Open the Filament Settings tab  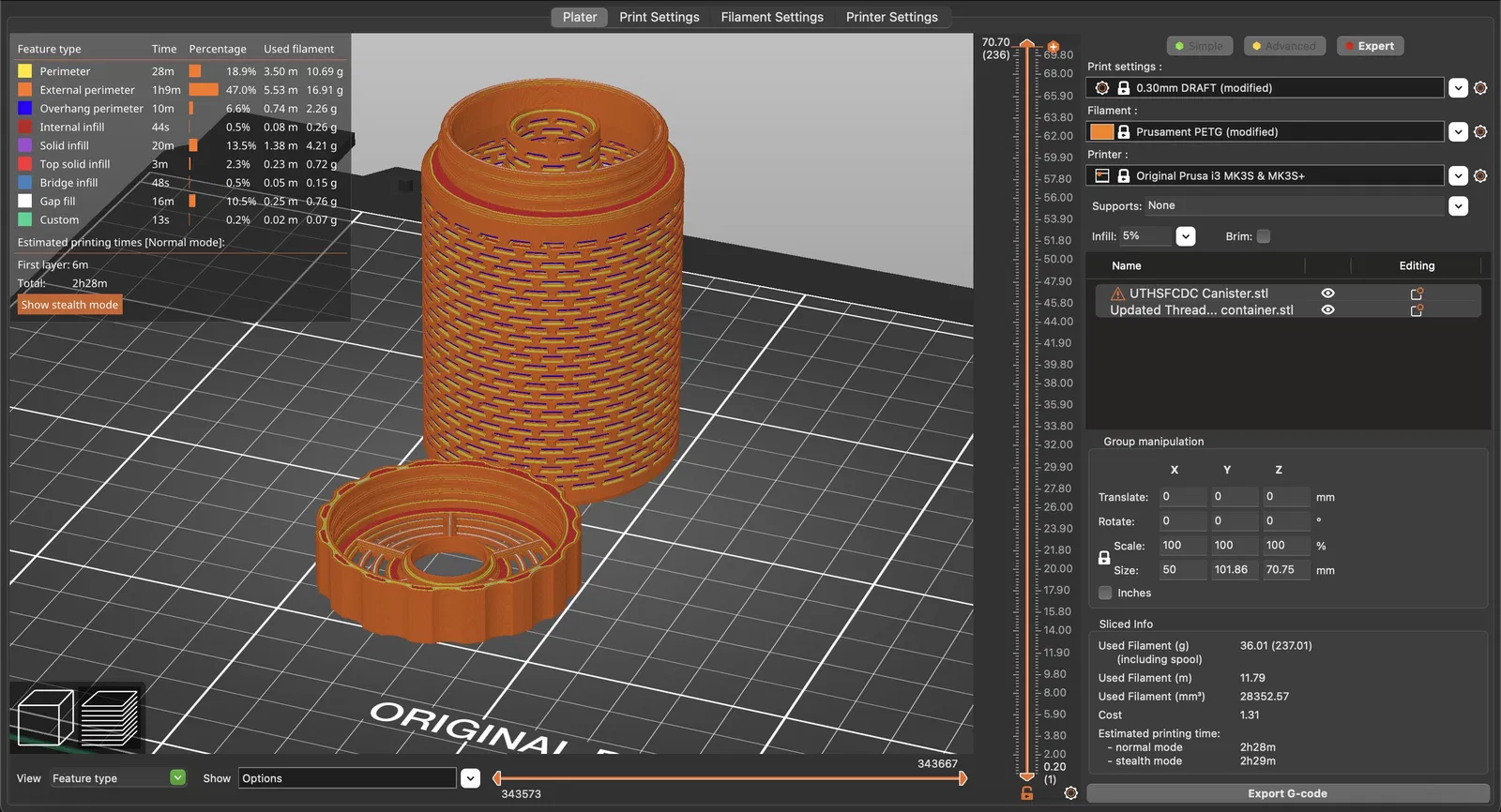click(x=771, y=17)
